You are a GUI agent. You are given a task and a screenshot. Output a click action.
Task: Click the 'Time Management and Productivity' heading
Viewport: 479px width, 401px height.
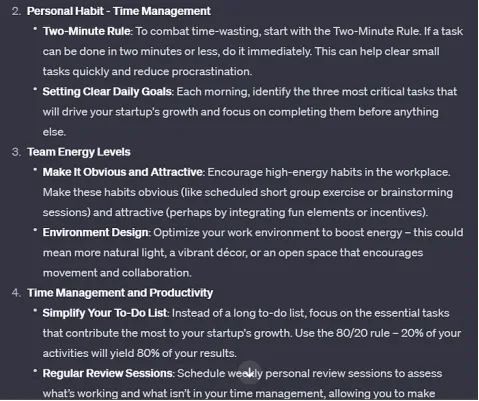[x=120, y=293]
